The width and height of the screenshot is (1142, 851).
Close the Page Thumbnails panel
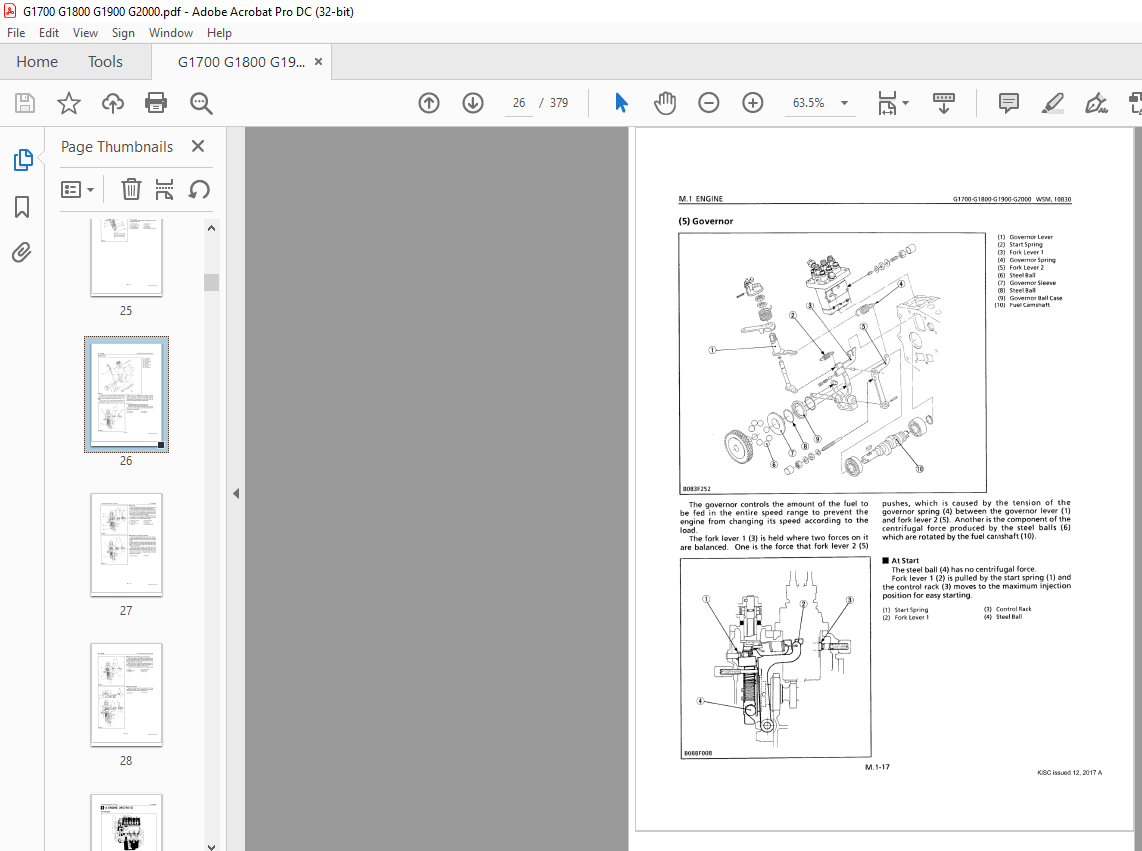[197, 146]
